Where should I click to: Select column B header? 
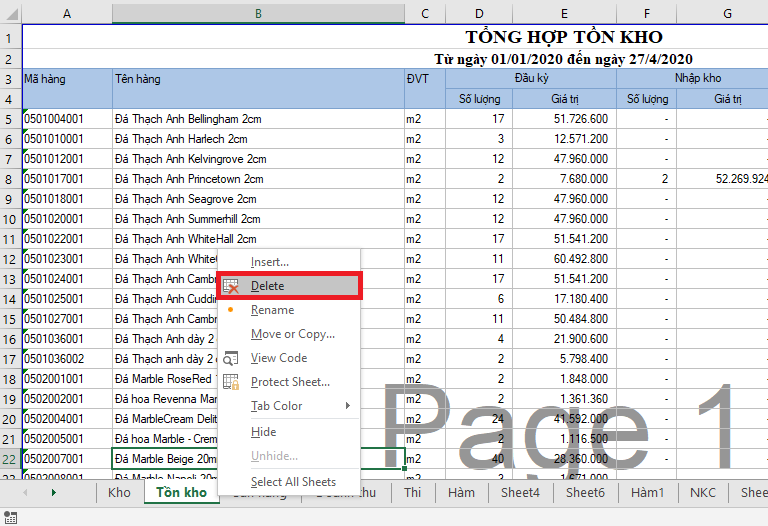pos(258,13)
